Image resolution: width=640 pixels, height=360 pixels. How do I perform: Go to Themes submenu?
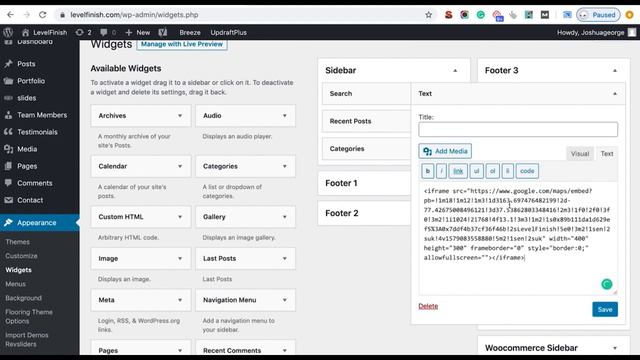point(18,242)
